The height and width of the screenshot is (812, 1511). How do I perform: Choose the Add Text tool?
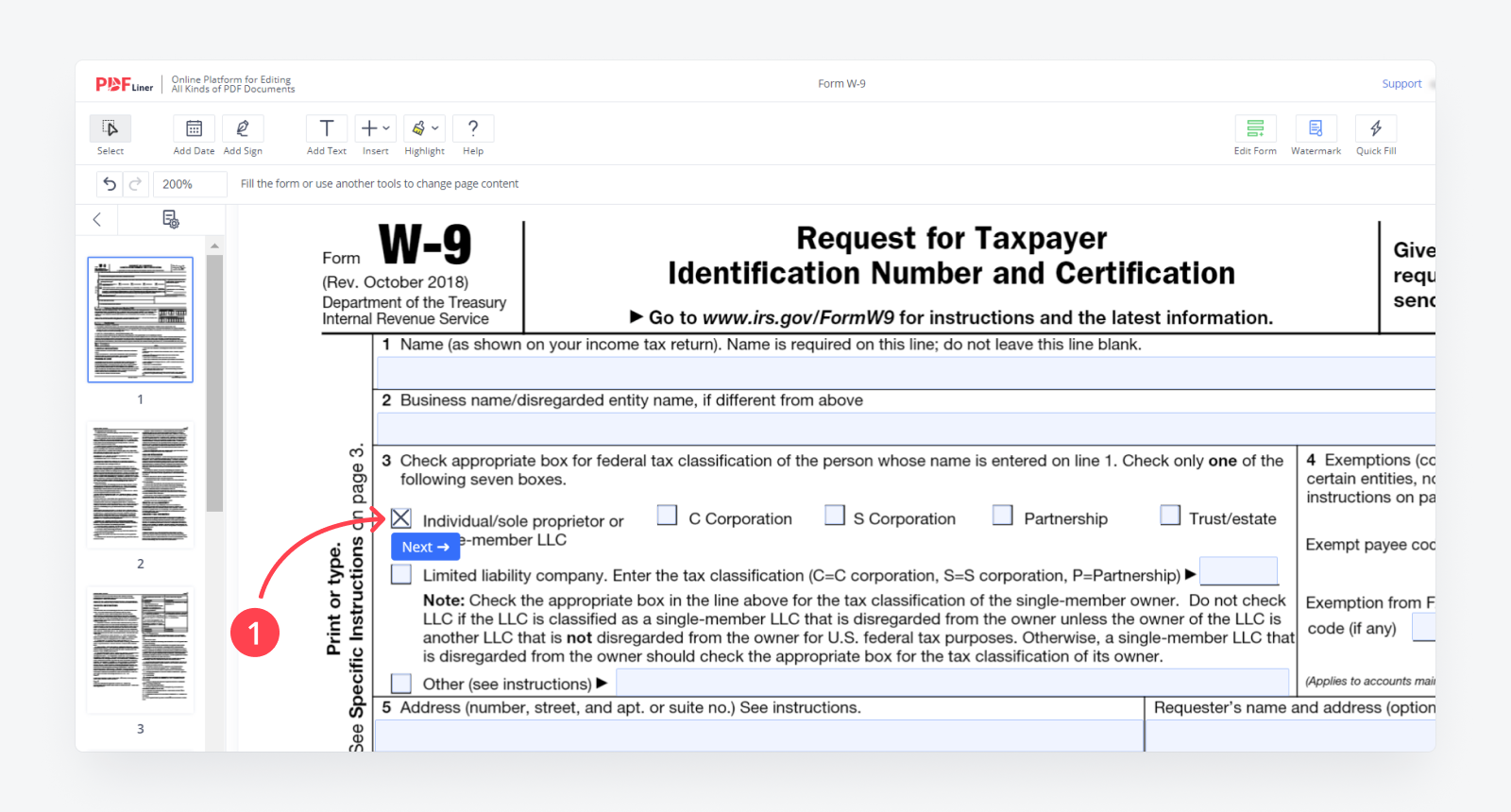[x=327, y=128]
